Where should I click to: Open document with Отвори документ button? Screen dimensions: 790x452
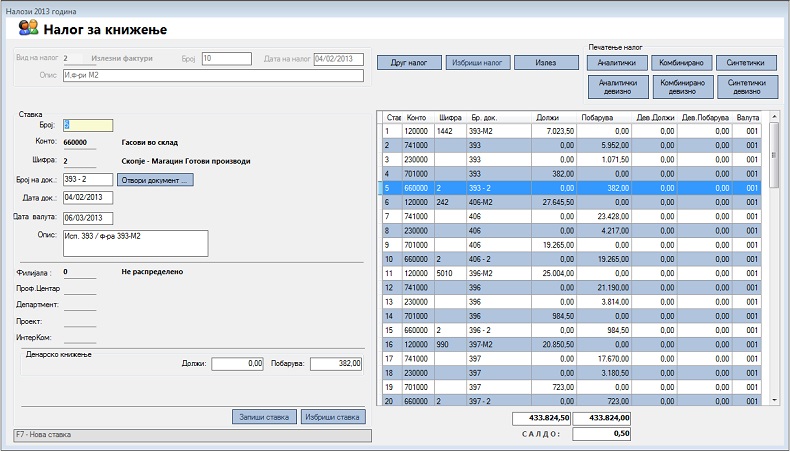155,180
